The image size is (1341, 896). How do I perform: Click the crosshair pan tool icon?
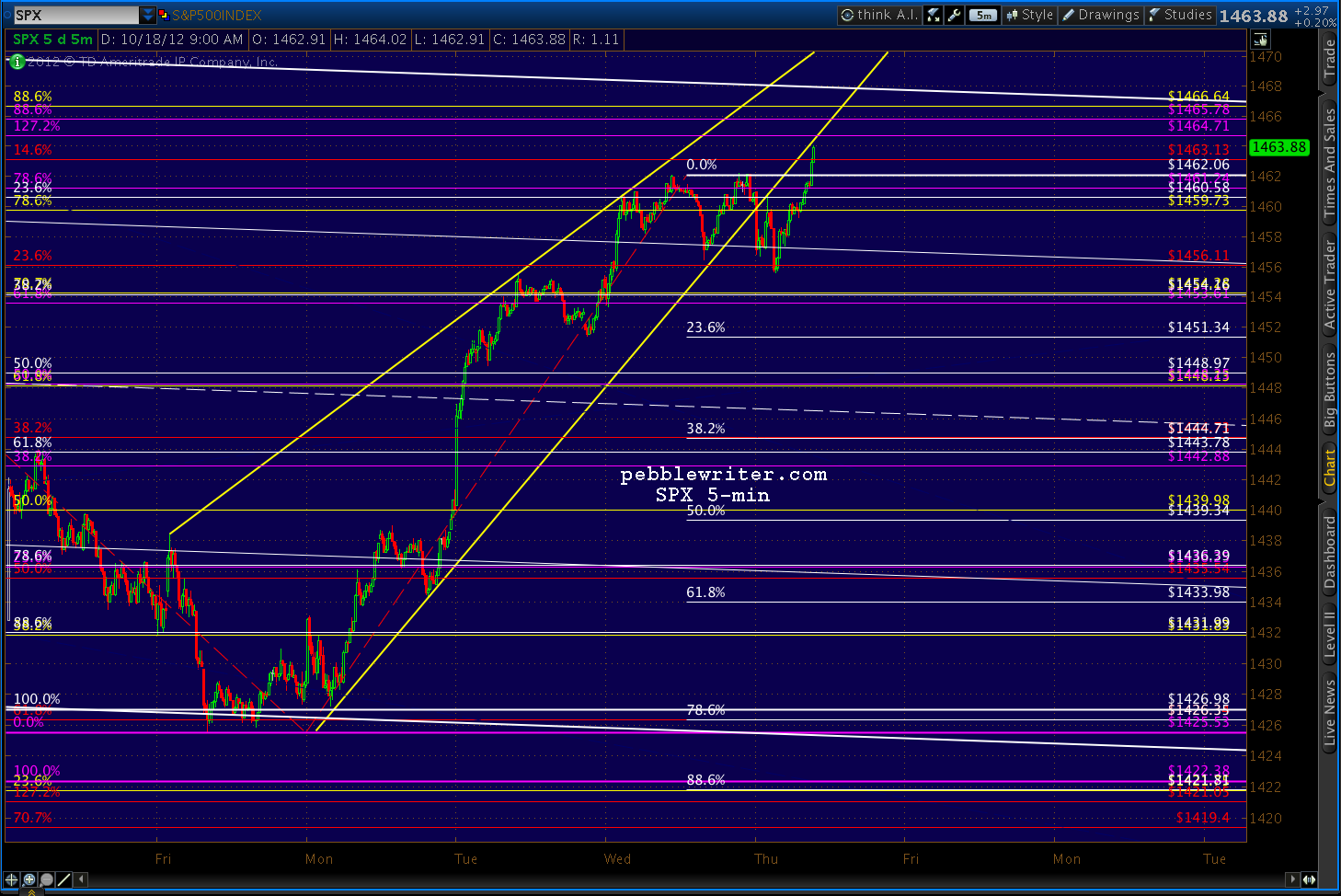11,879
